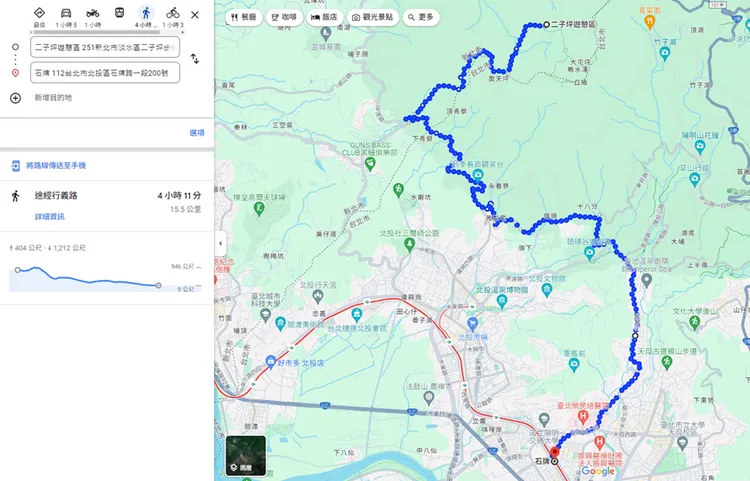750x481 pixels.
Task: Click 關渡美術館 pin
Action: tap(280, 324)
